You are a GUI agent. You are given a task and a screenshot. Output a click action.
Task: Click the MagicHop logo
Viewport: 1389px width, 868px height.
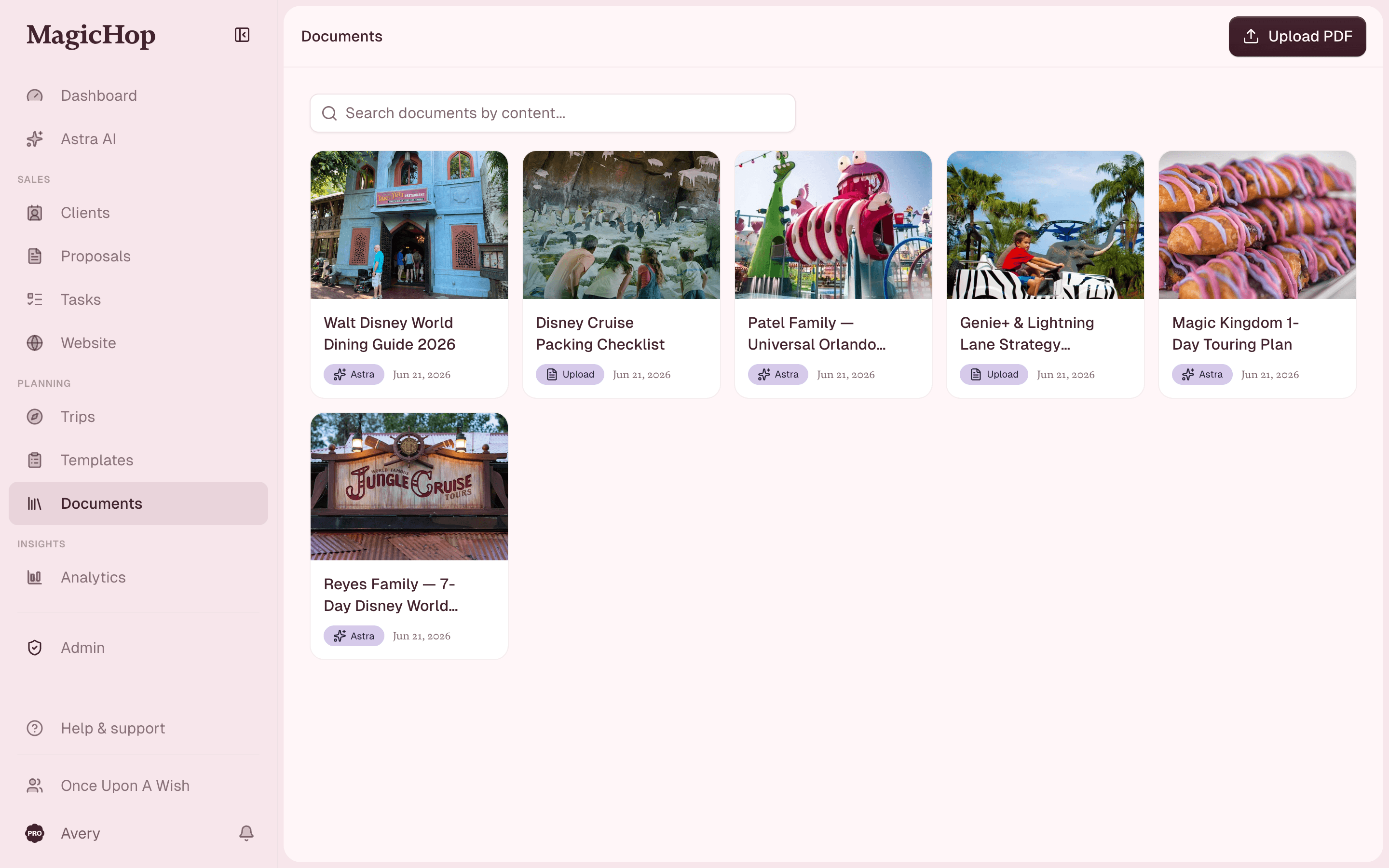point(91,35)
